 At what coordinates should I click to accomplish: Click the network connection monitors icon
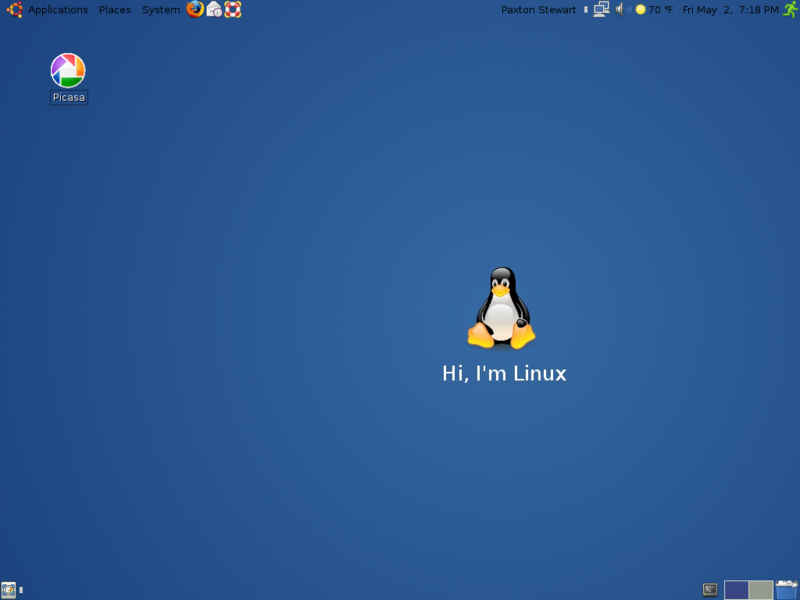pyautogui.click(x=602, y=9)
